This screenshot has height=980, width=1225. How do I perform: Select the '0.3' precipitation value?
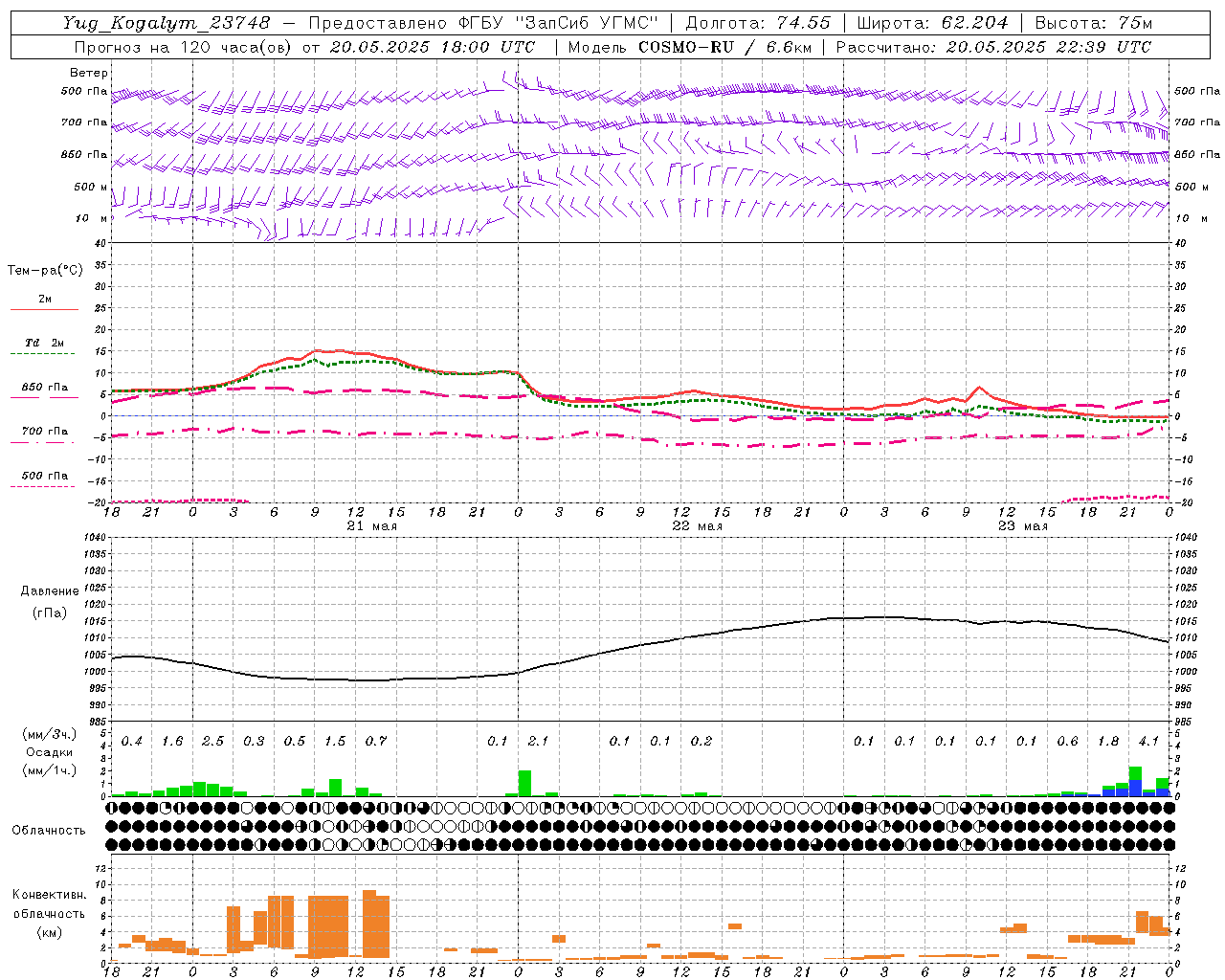pos(254,741)
